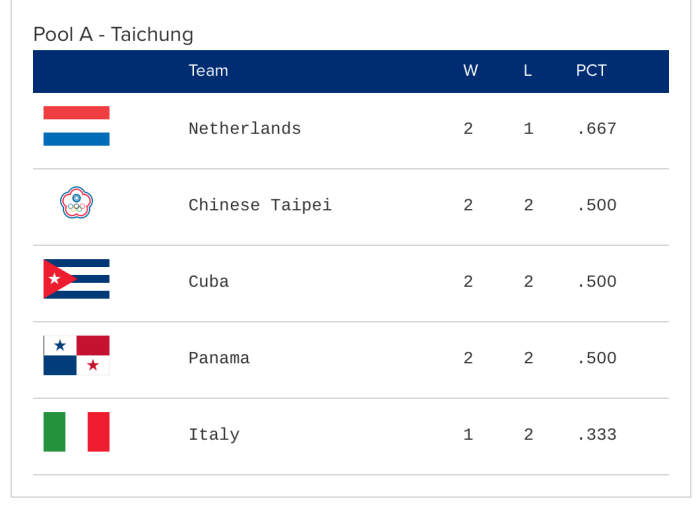Open the Italy team entry
Screen dimensions: 700x511
214,435
